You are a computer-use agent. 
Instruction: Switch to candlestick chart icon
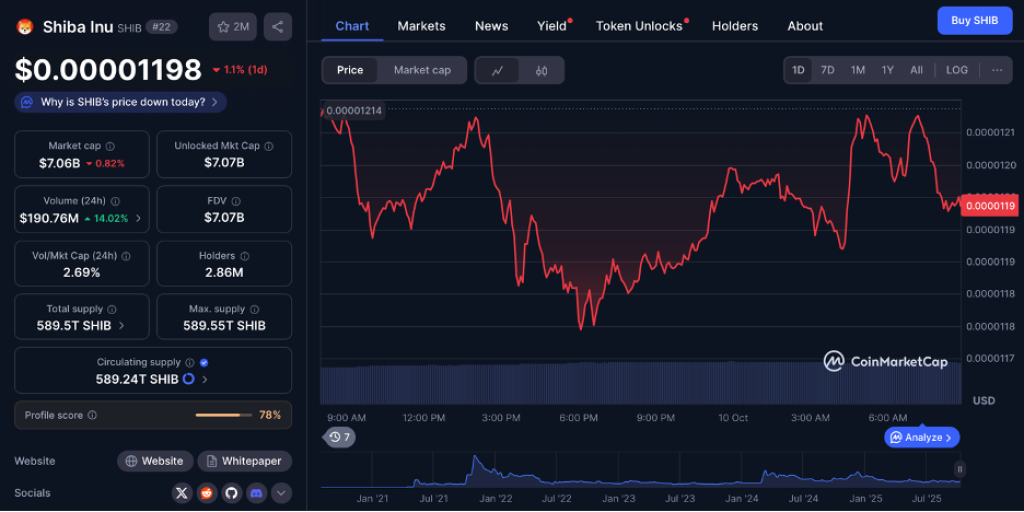coord(541,70)
